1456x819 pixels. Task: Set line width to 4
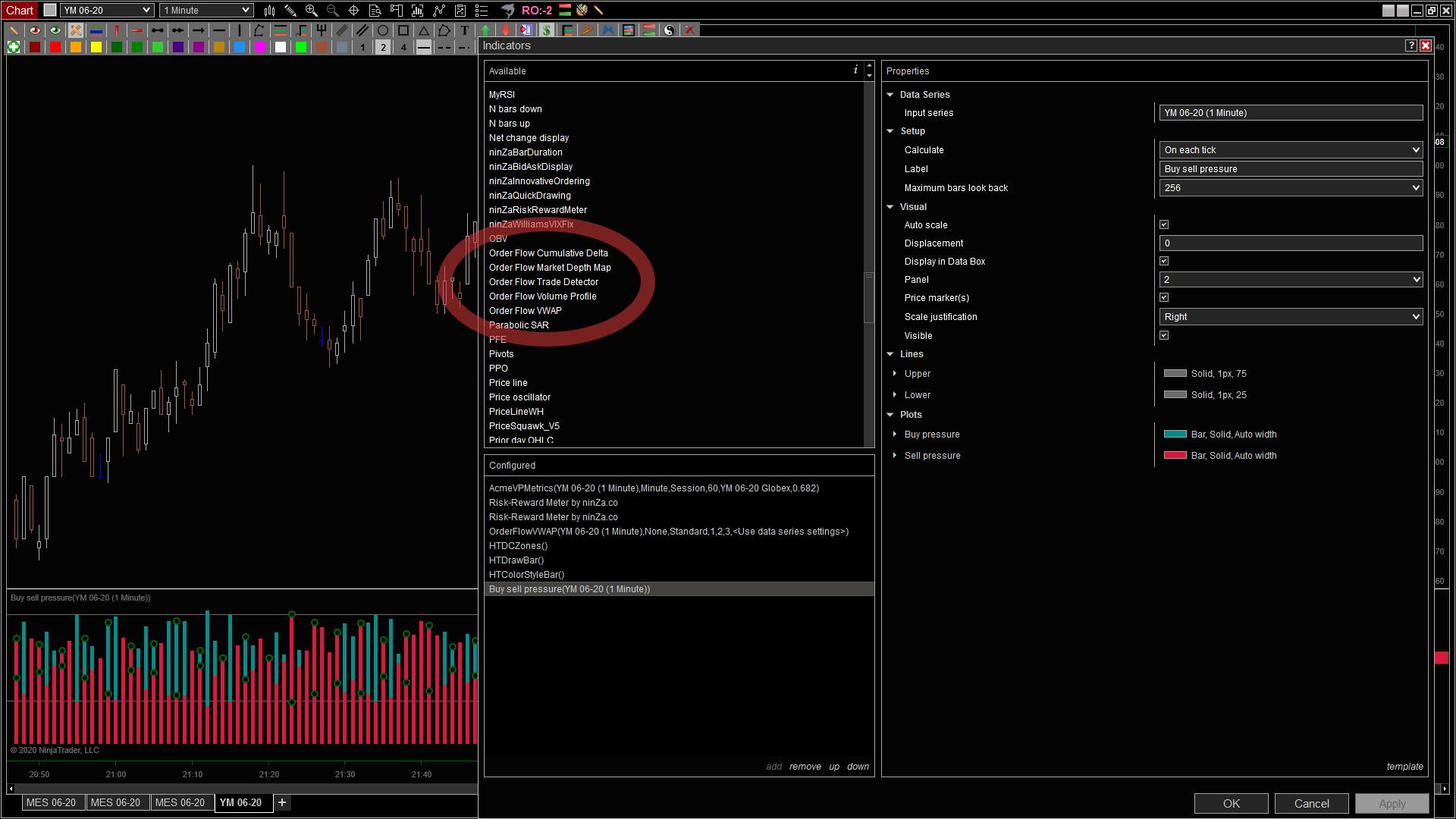pos(404,47)
